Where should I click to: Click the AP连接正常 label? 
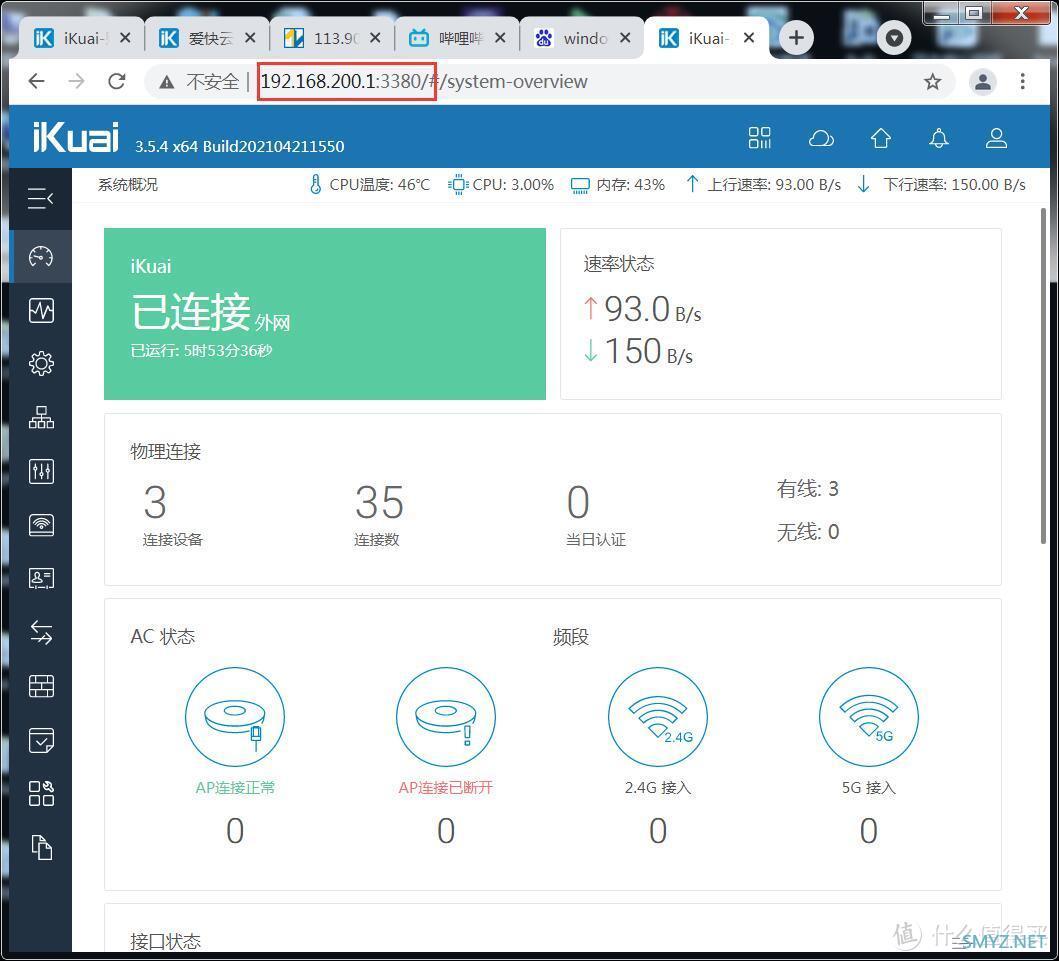[x=235, y=787]
